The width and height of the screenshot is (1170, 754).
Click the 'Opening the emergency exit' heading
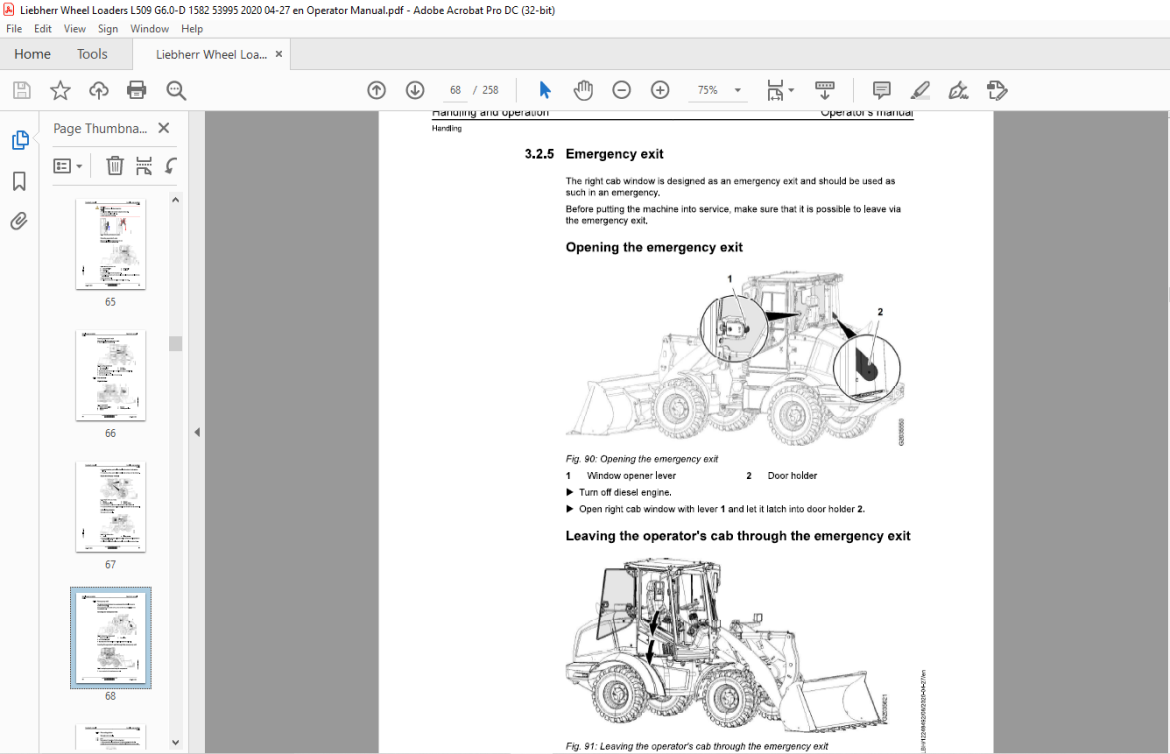[x=654, y=247]
